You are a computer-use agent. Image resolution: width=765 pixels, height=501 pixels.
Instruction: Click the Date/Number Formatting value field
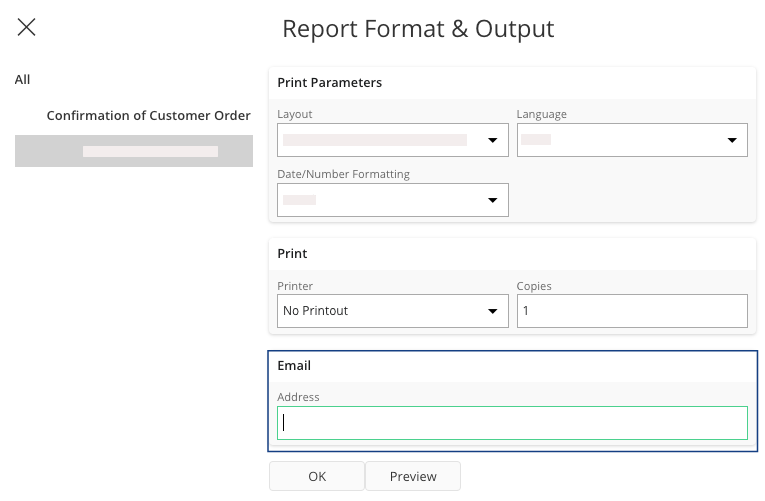[375, 200]
